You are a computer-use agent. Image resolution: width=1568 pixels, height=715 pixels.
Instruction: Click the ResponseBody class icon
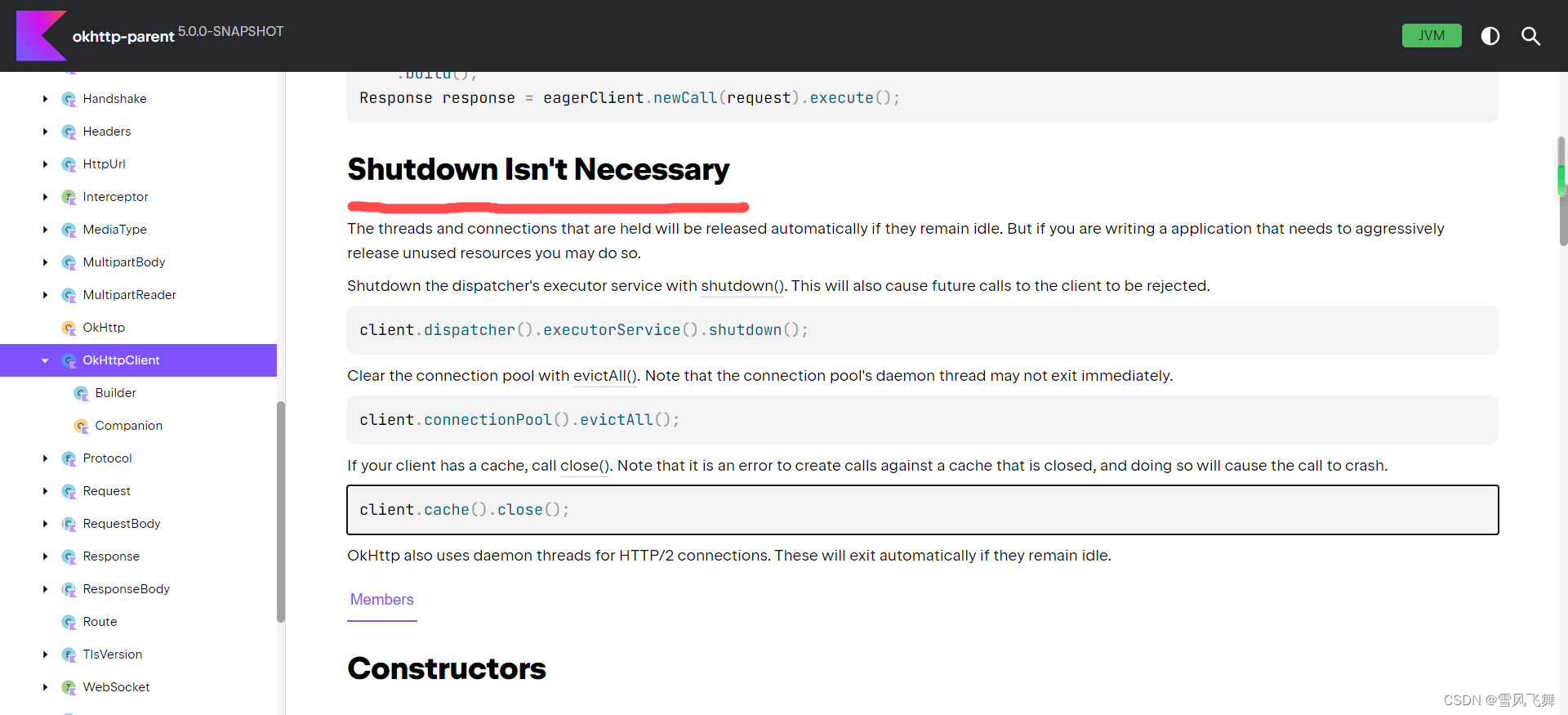click(x=69, y=590)
